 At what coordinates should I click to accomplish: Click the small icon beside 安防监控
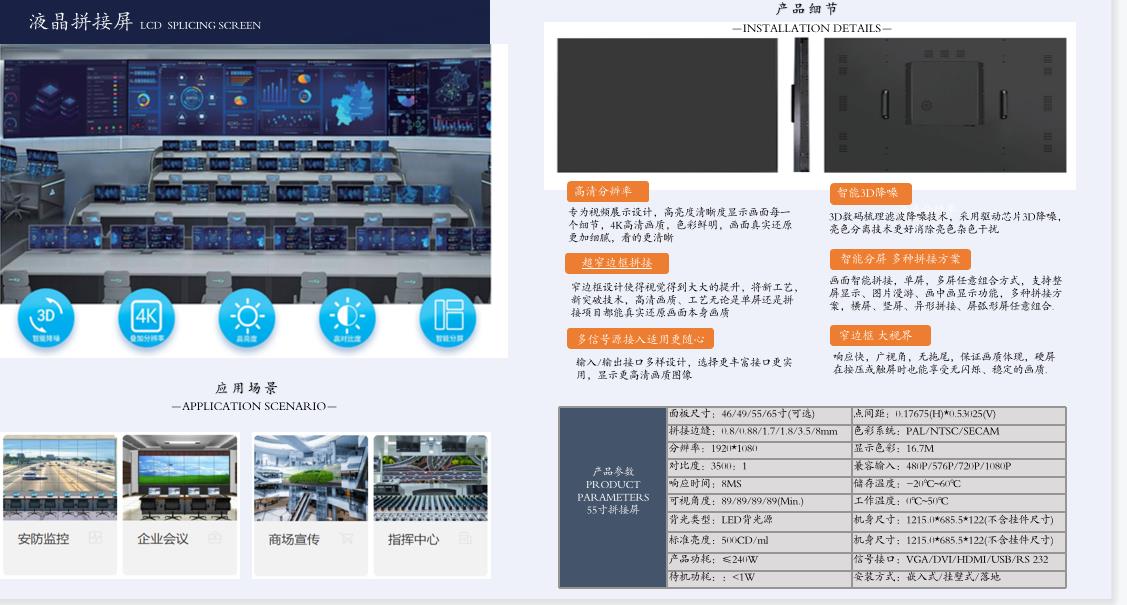point(96,538)
